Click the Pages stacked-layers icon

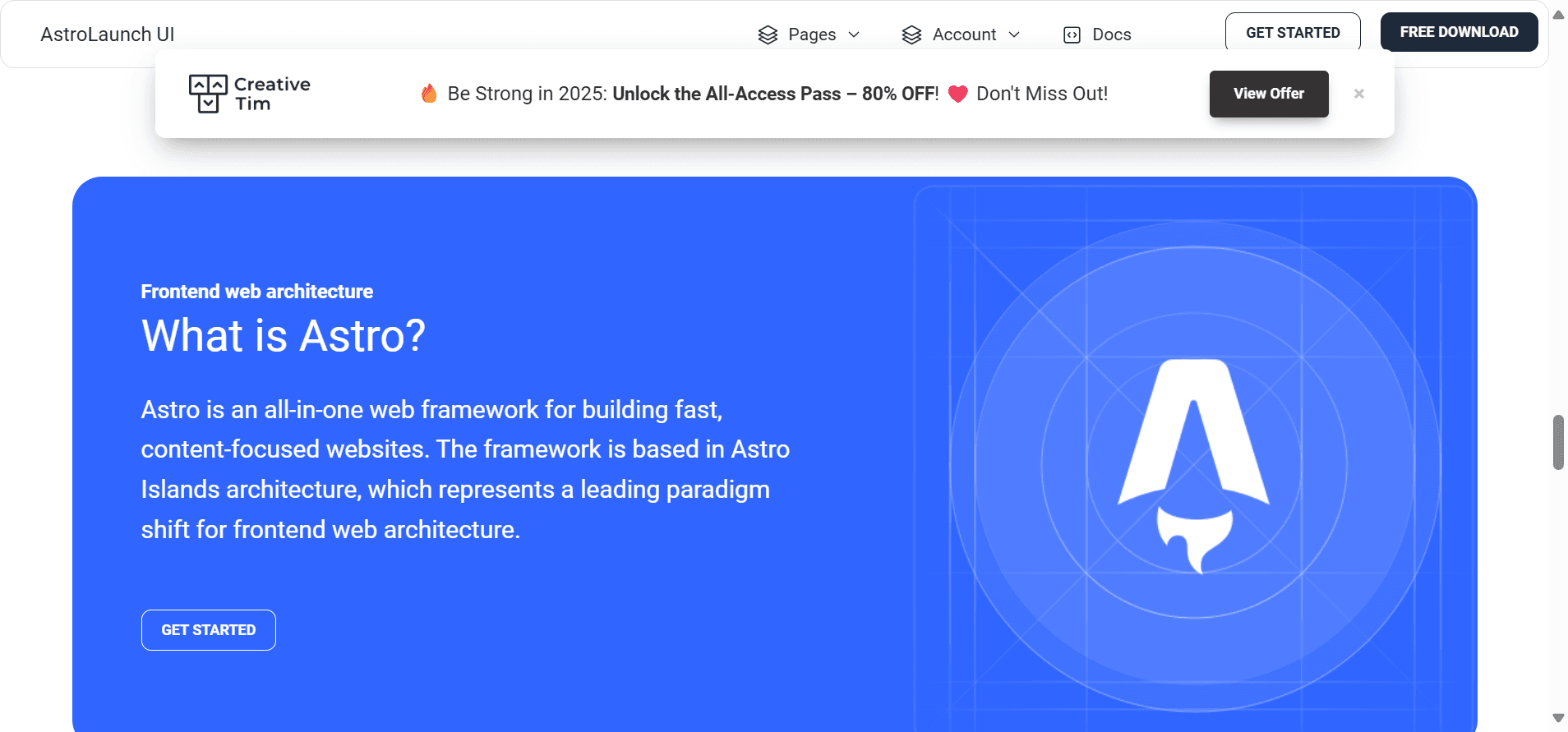point(768,35)
